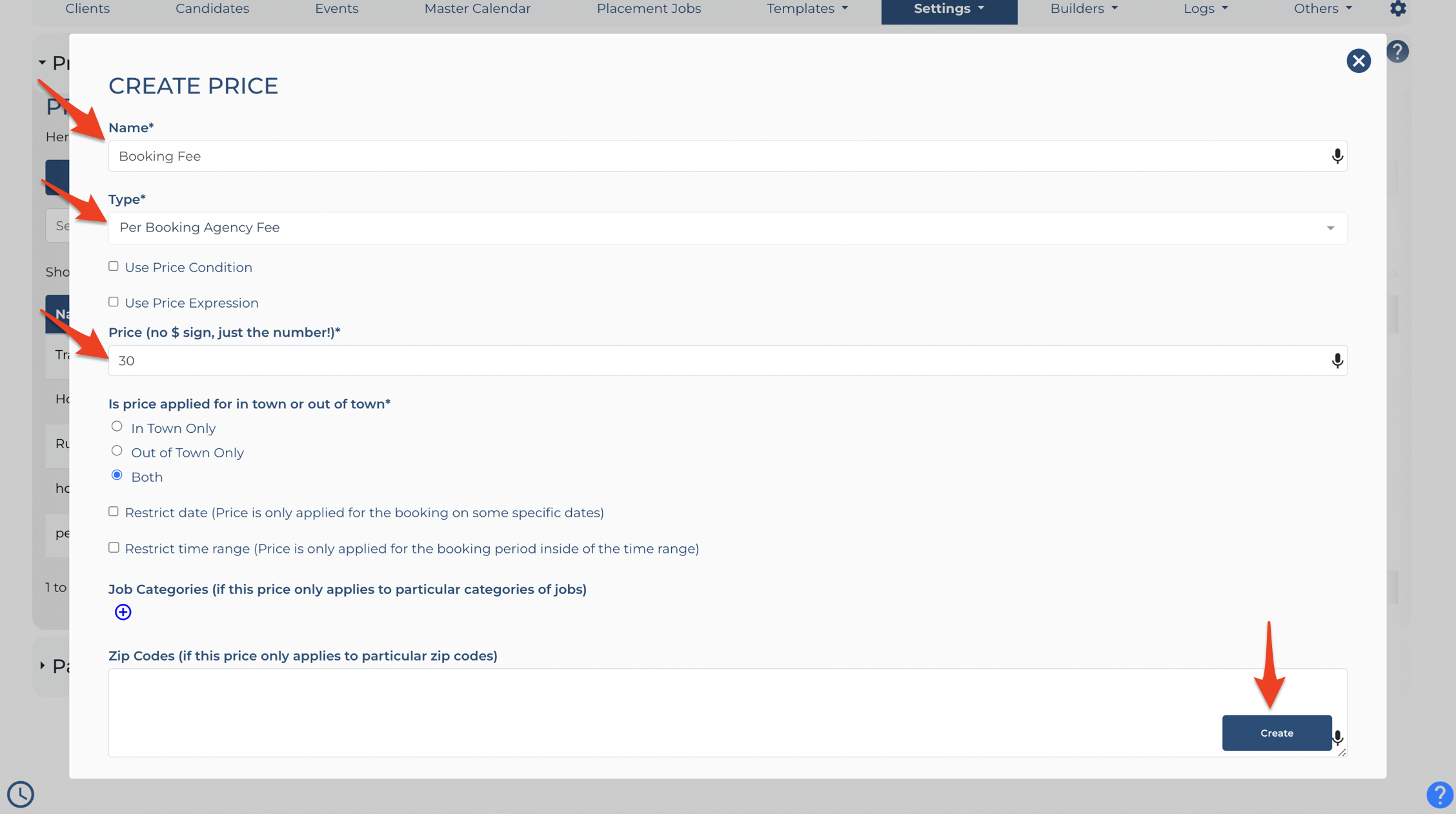Click the Create button
Image resolution: width=1456 pixels, height=814 pixels.
tap(1277, 733)
